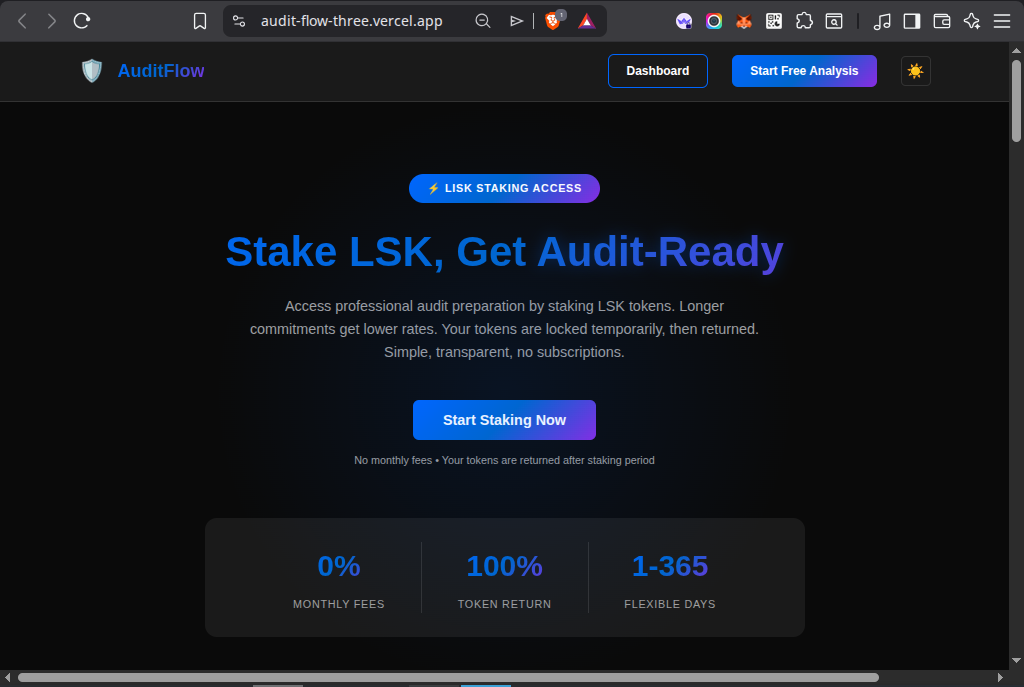Viewport: 1024px width, 687px height.
Task: Toggle light mode with sun icon
Action: [x=915, y=71]
